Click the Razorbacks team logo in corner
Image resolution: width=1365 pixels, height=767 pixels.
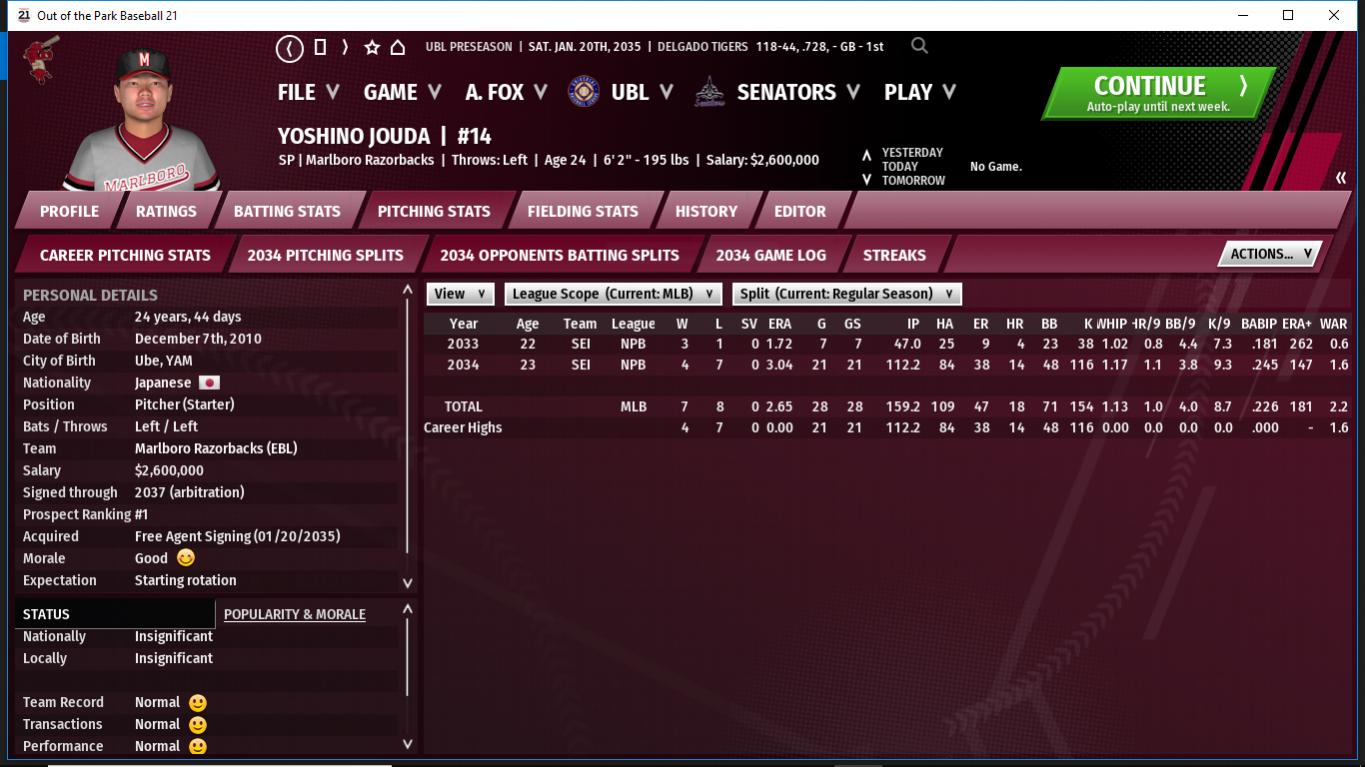pyautogui.click(x=42, y=60)
